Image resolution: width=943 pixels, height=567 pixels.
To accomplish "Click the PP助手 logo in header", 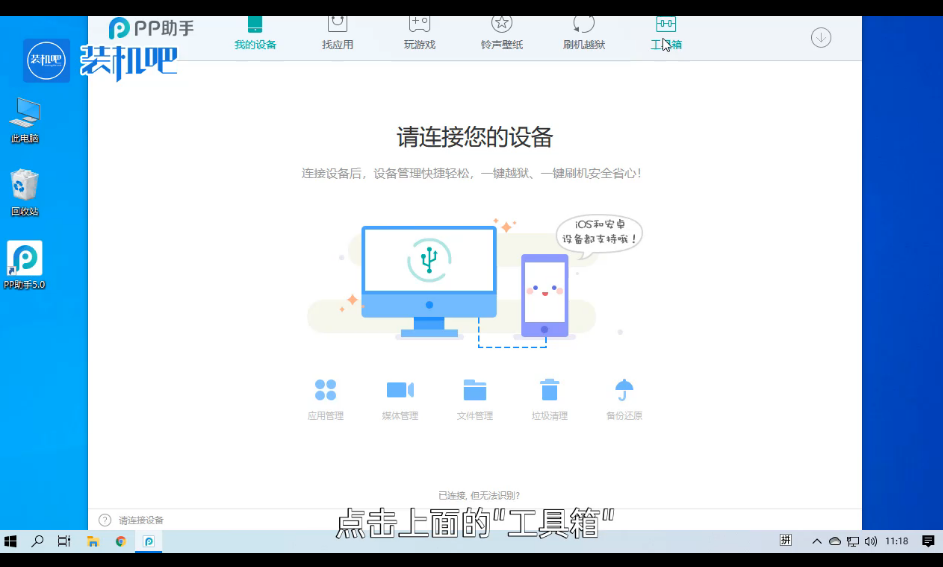I will pos(151,28).
